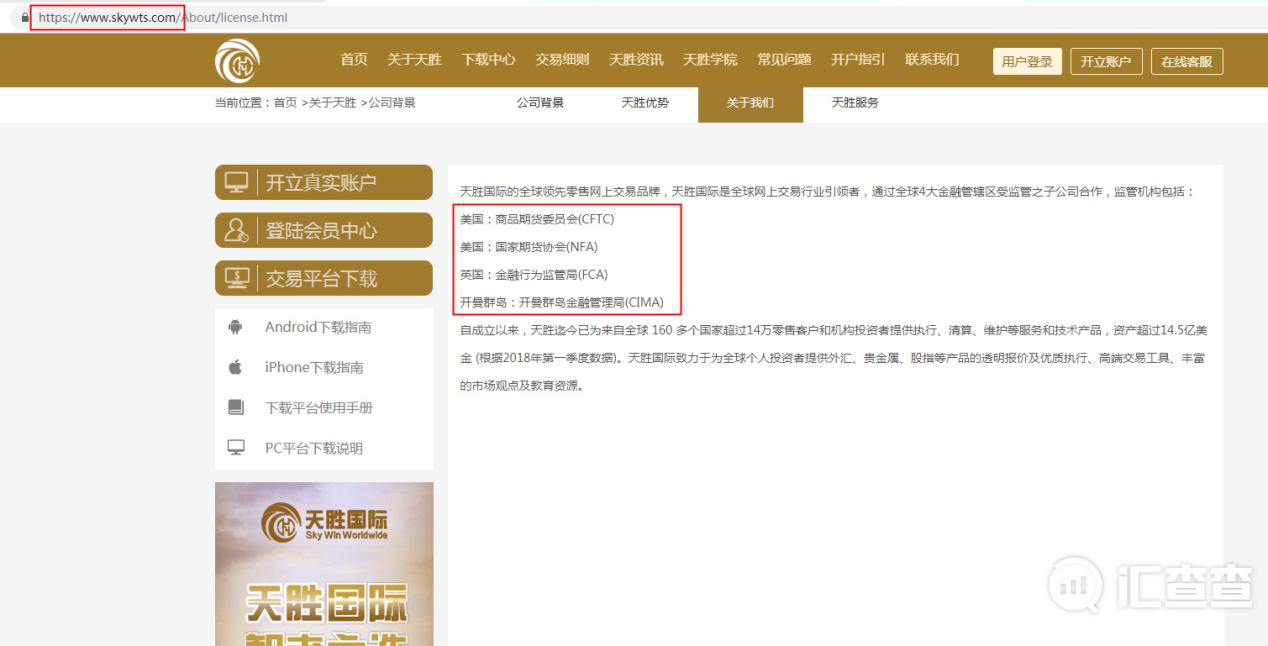Open 天胜资讯 navigation menu

click(636, 60)
